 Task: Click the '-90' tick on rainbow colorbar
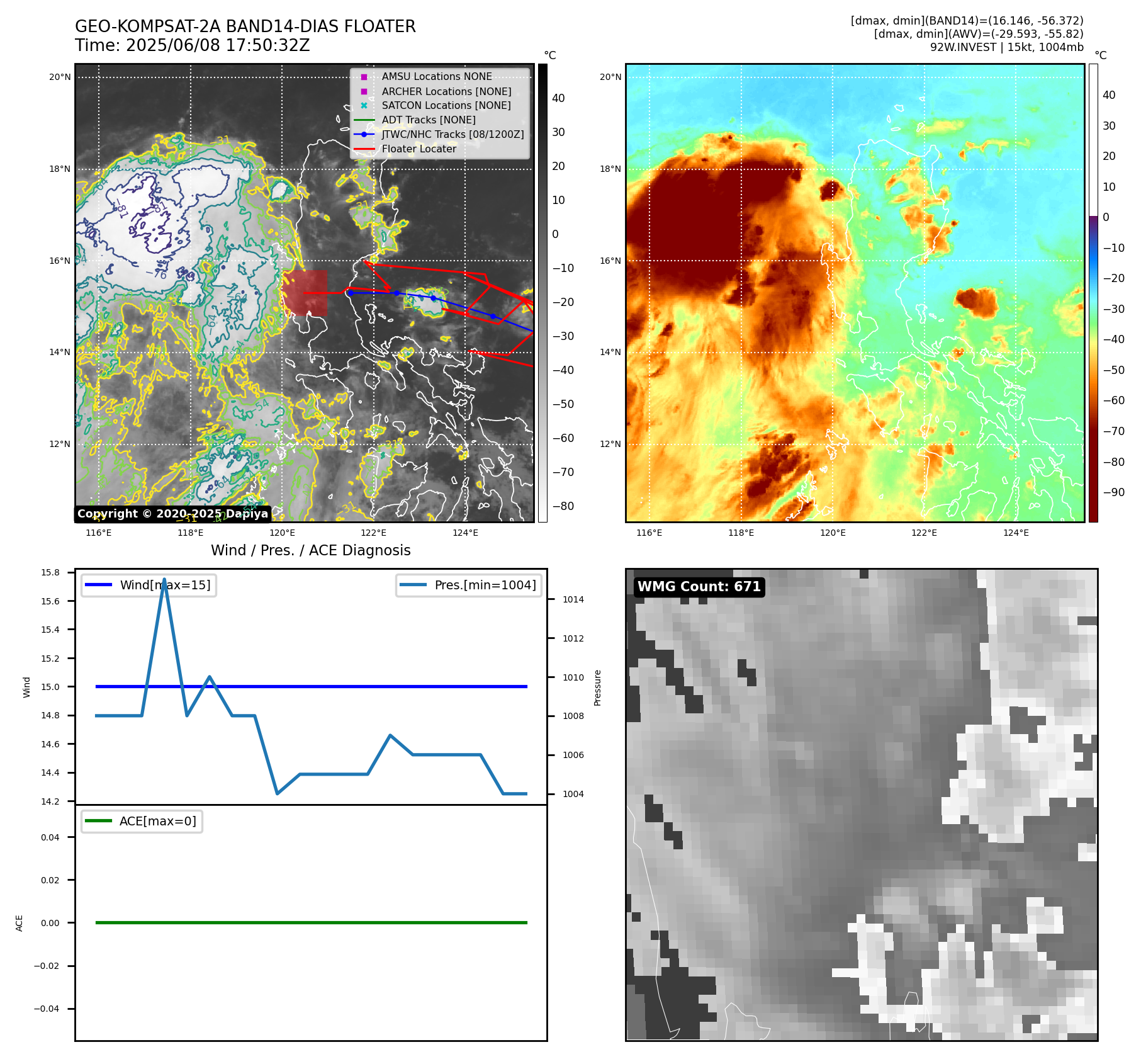[x=1113, y=493]
